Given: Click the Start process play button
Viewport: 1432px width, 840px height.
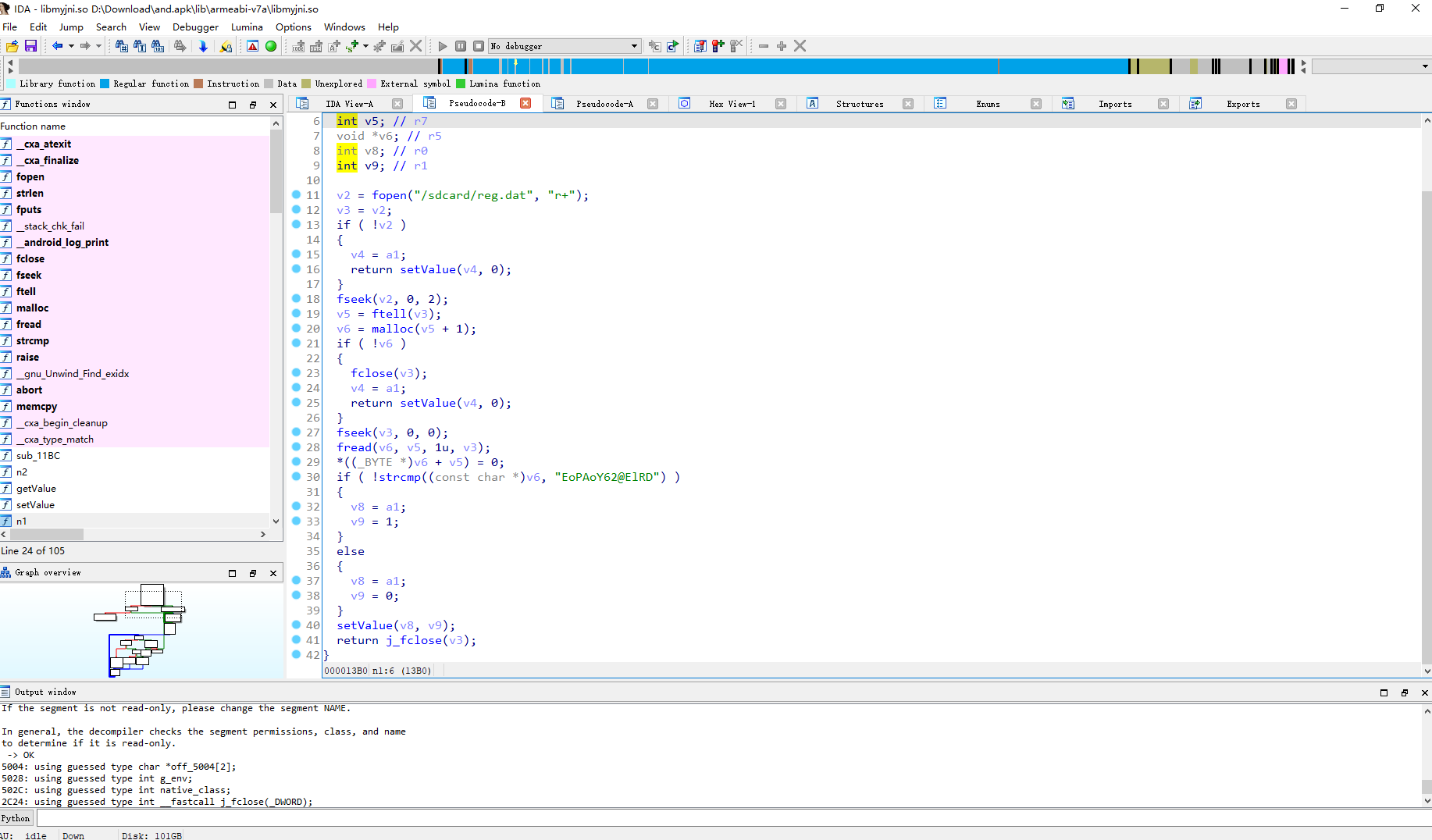Looking at the screenshot, I should pyautogui.click(x=443, y=46).
